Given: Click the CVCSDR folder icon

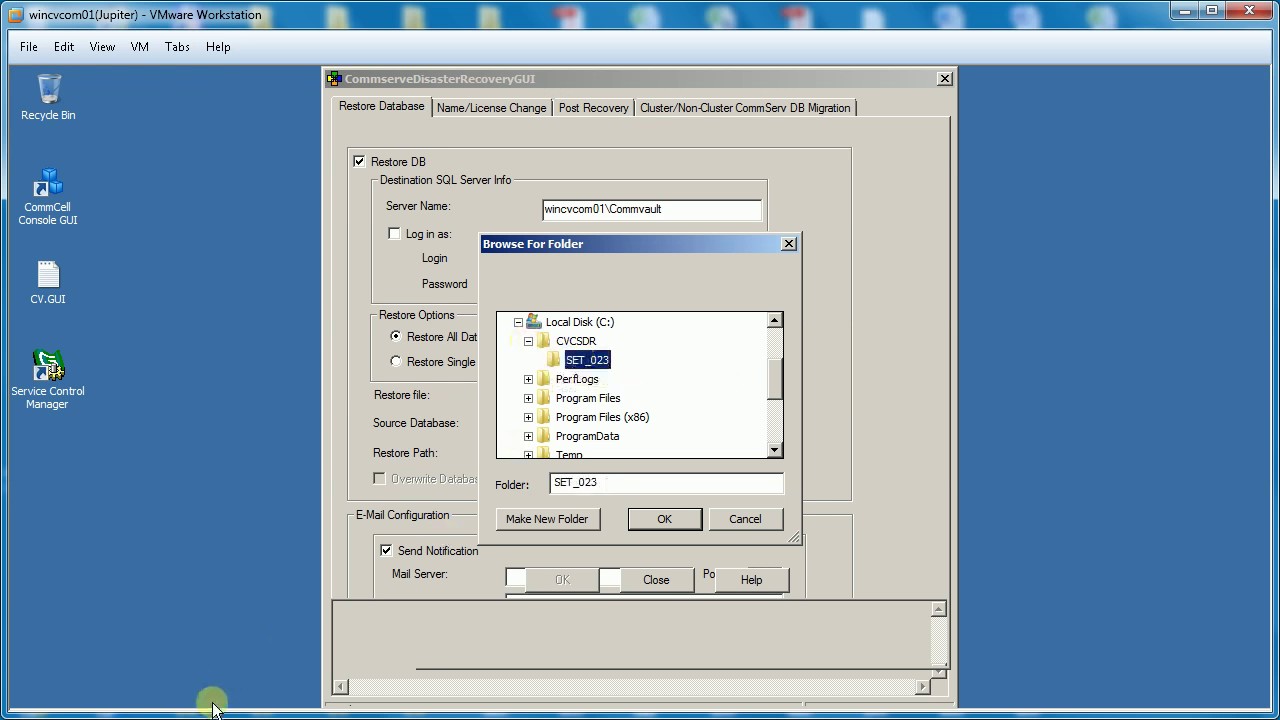Looking at the screenshot, I should click(x=544, y=341).
